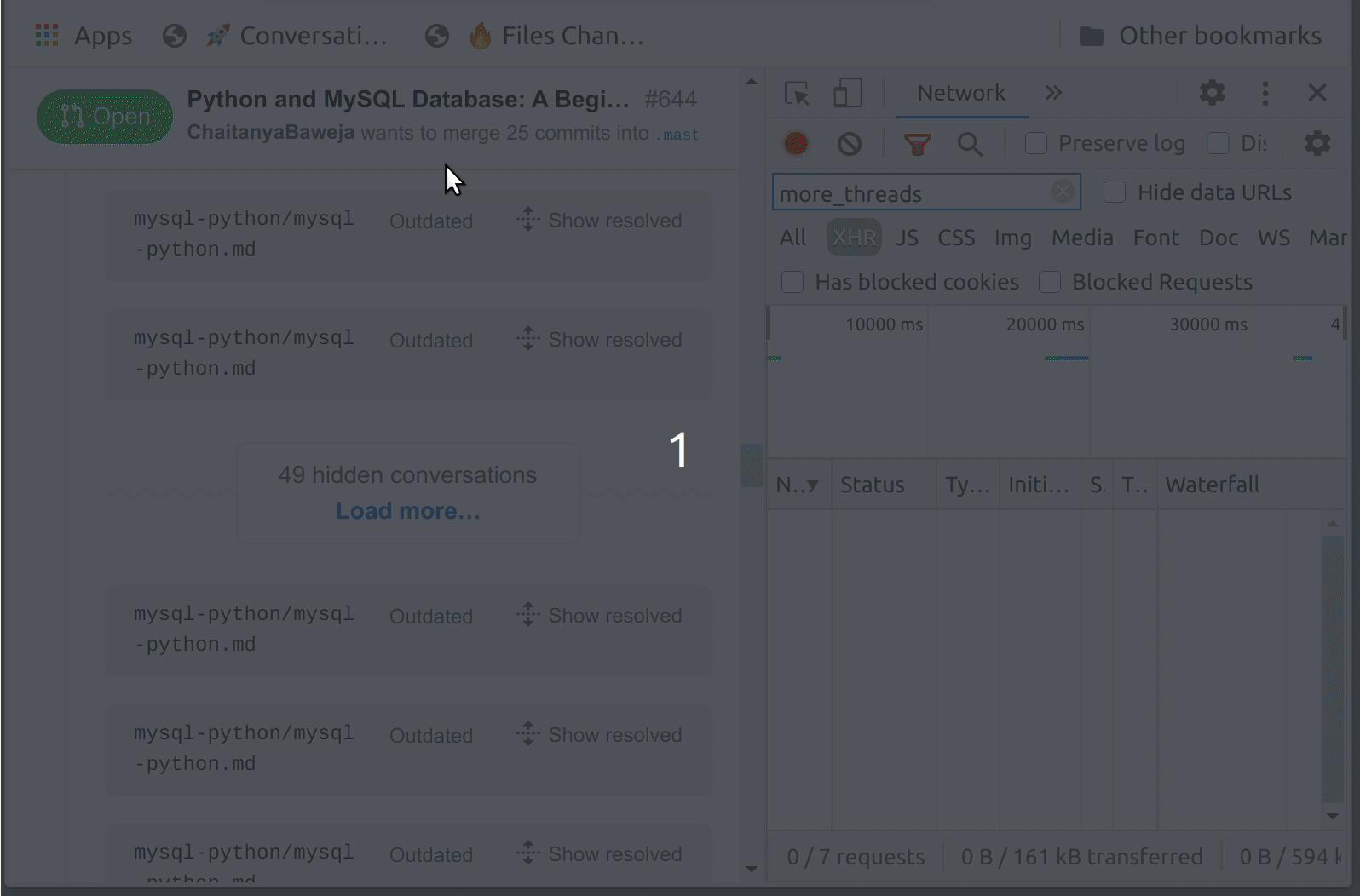The height and width of the screenshot is (896, 1360).
Task: Sort by the Initiator column header
Action: (x=1040, y=485)
